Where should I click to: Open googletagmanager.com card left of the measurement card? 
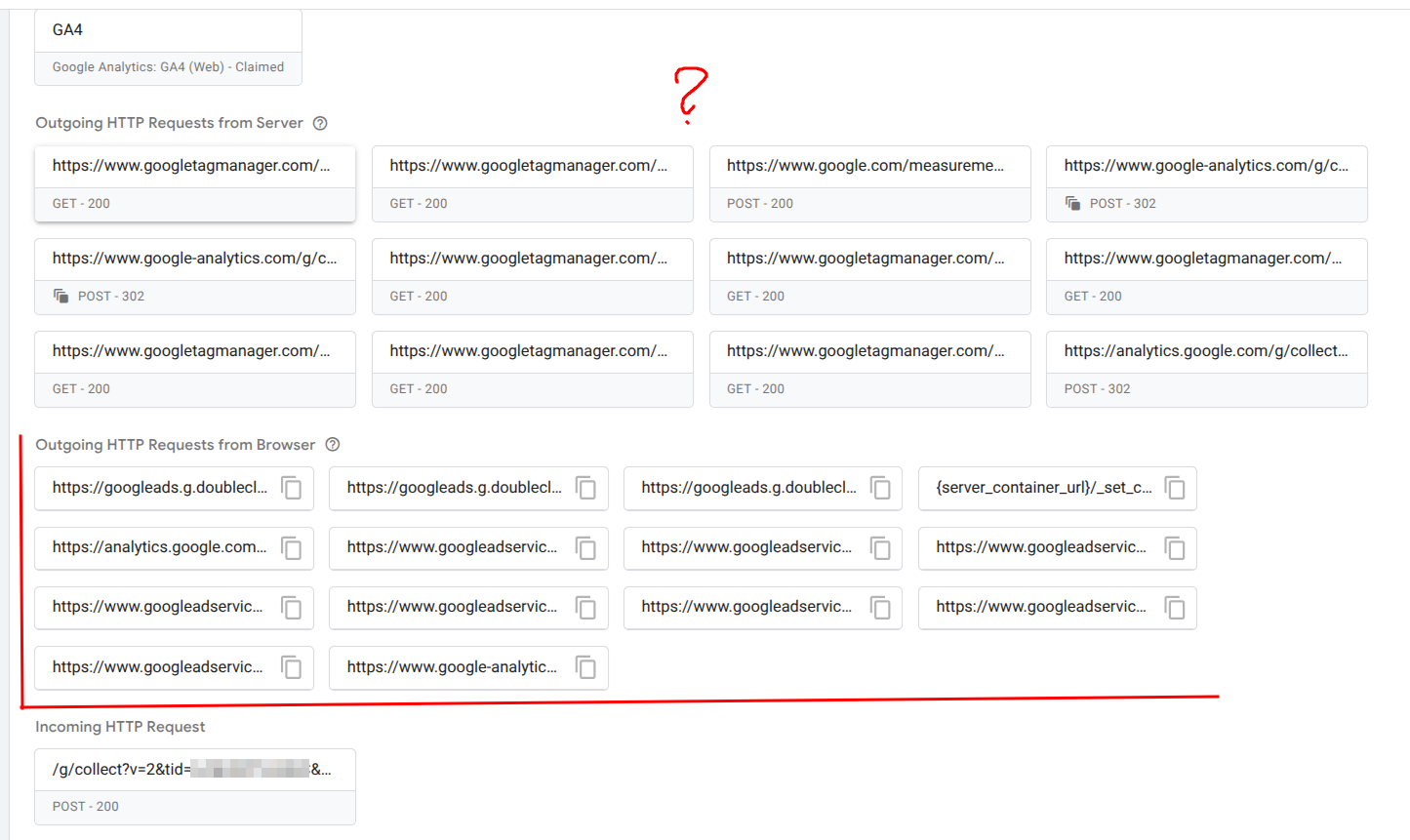(533, 183)
